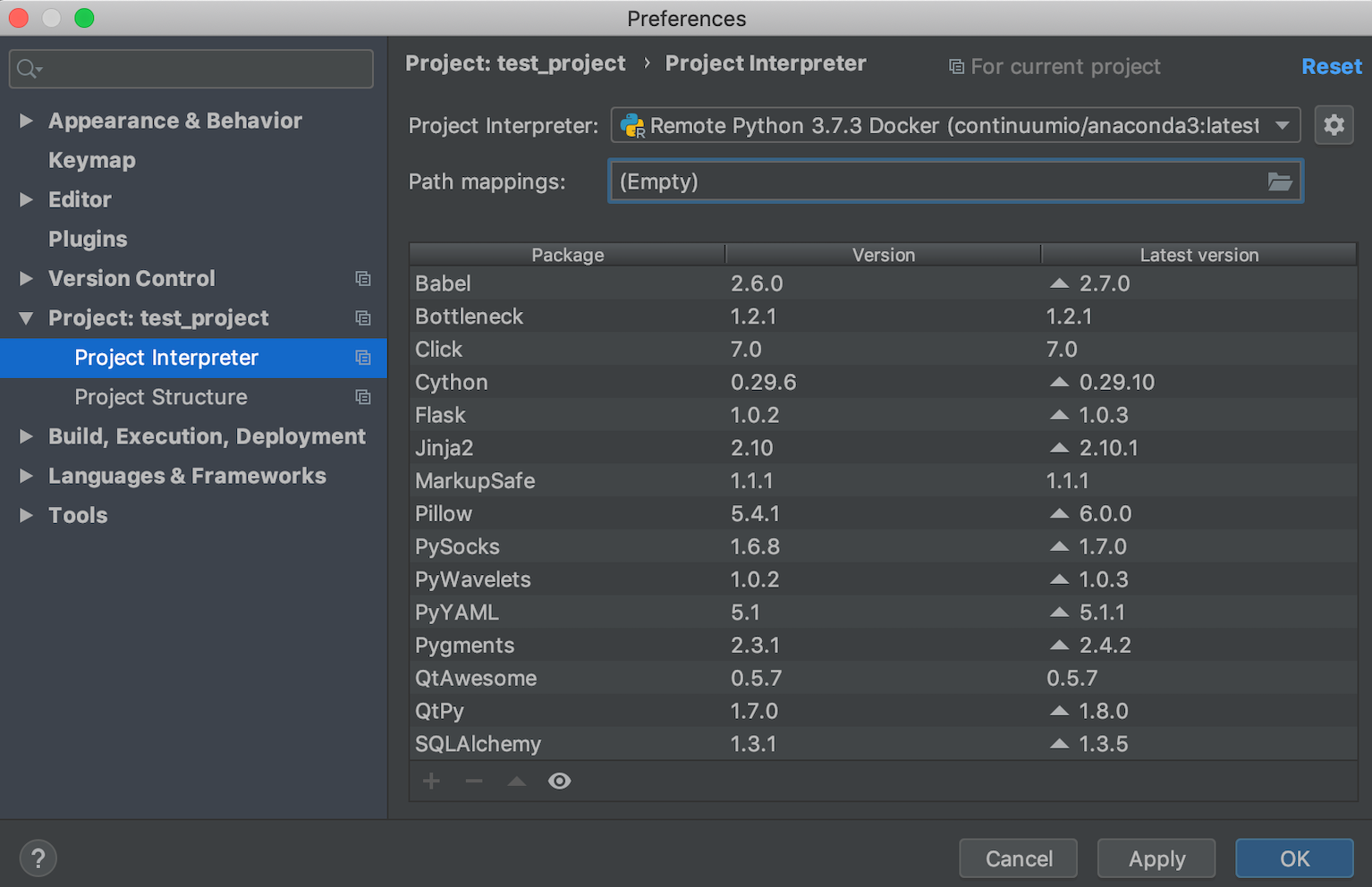
Task: Click the Babel upgrade available arrow
Action: tap(1059, 283)
